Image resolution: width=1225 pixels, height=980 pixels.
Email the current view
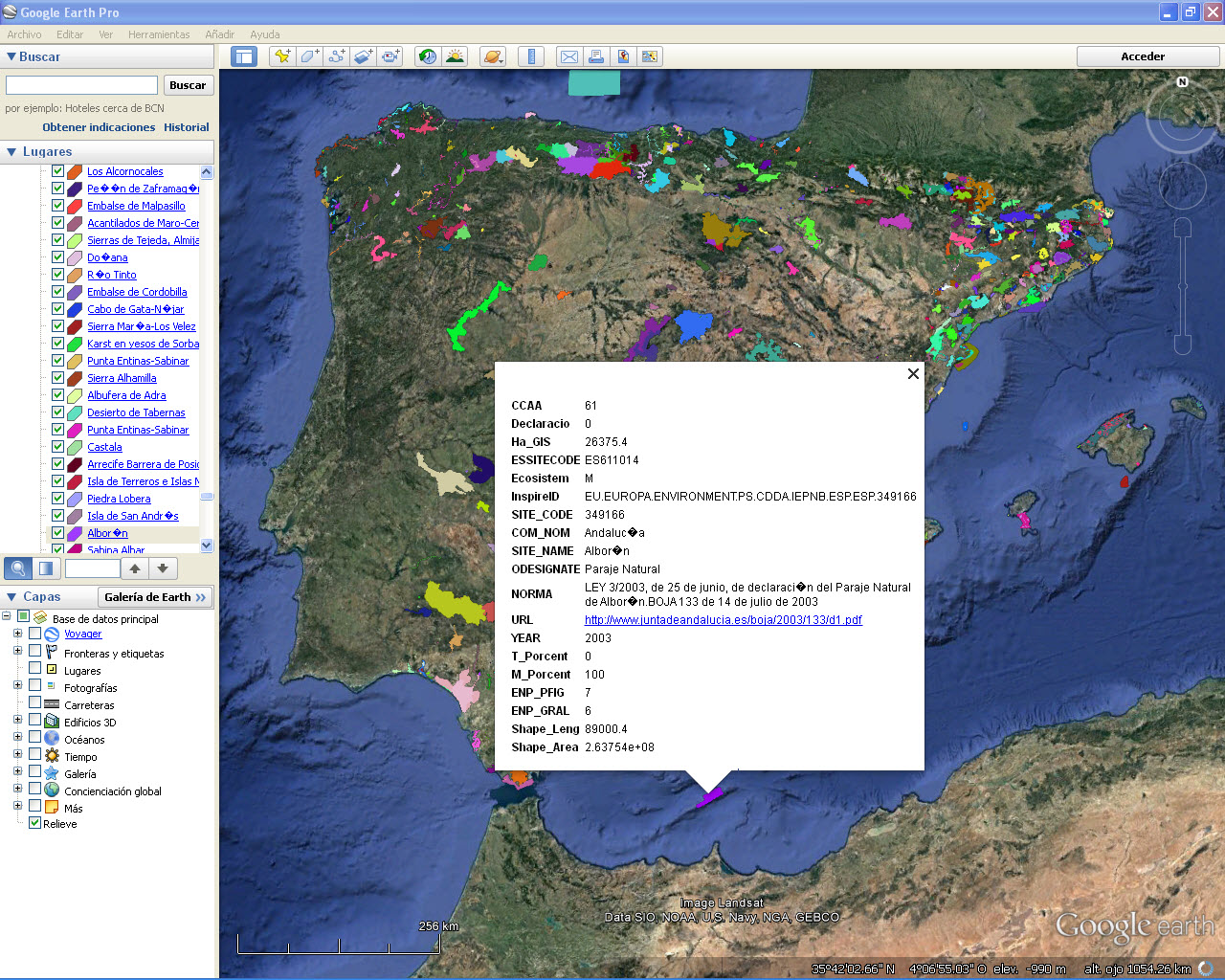click(x=568, y=56)
